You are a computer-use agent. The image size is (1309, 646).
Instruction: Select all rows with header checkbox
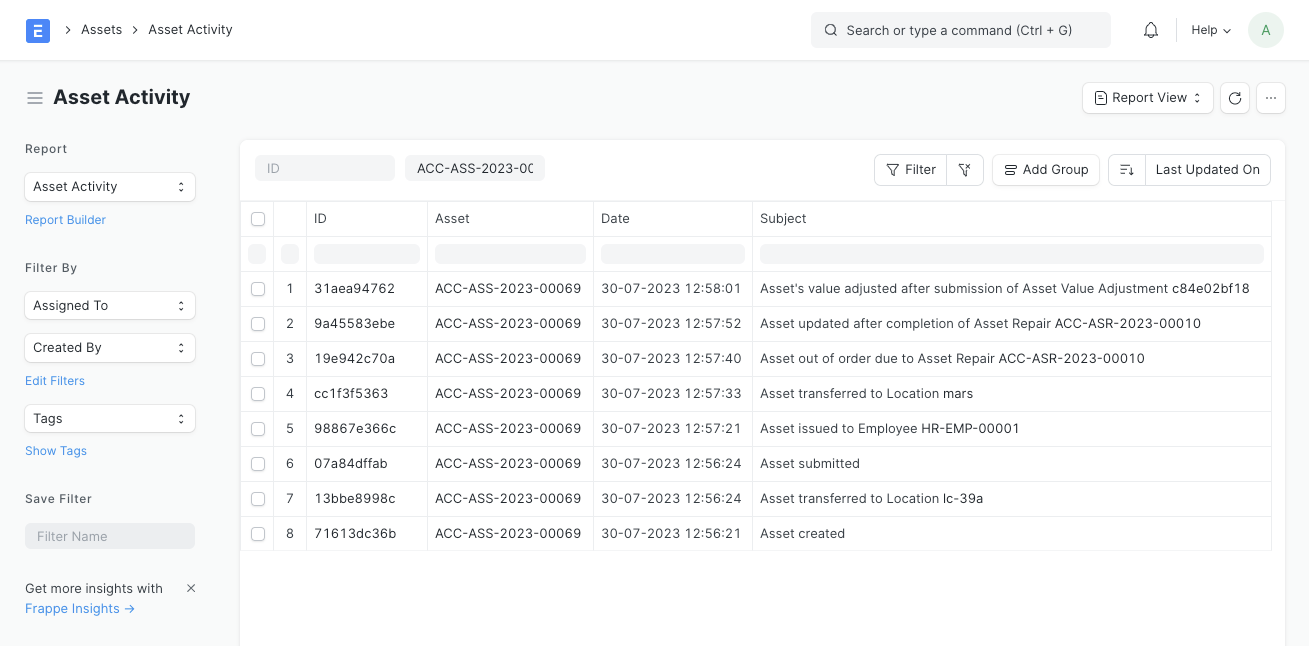tap(258, 219)
